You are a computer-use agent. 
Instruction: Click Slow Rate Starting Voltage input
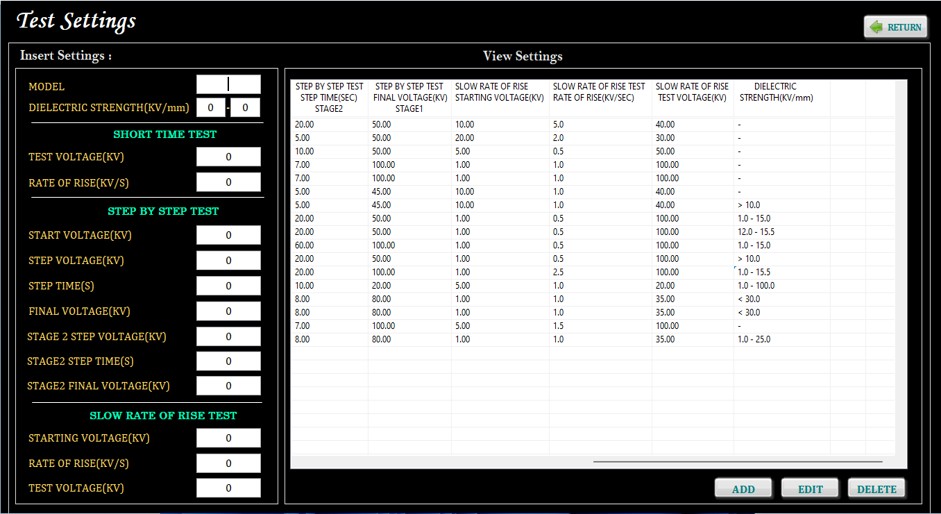(228, 438)
